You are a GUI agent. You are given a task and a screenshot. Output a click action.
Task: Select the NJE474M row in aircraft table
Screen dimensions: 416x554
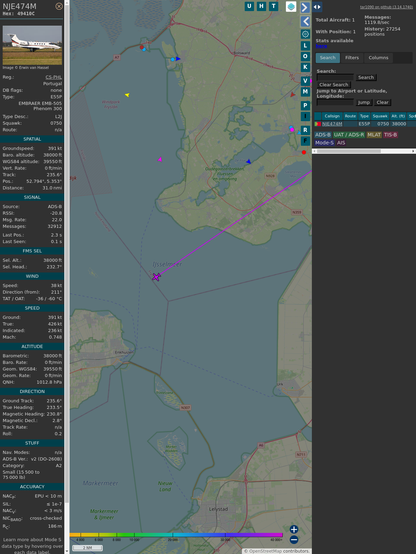pyautogui.click(x=365, y=124)
